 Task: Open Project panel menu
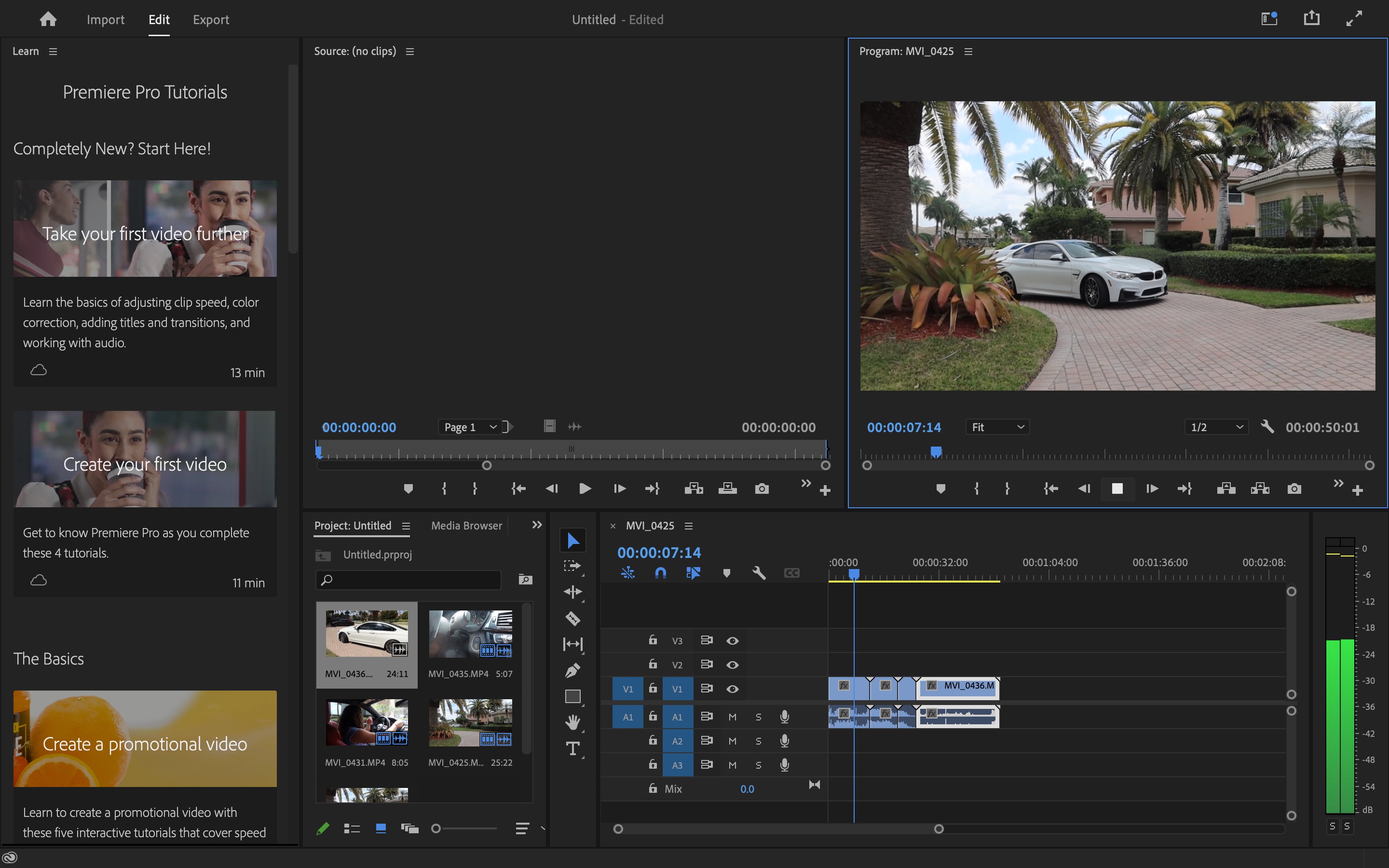click(x=406, y=526)
